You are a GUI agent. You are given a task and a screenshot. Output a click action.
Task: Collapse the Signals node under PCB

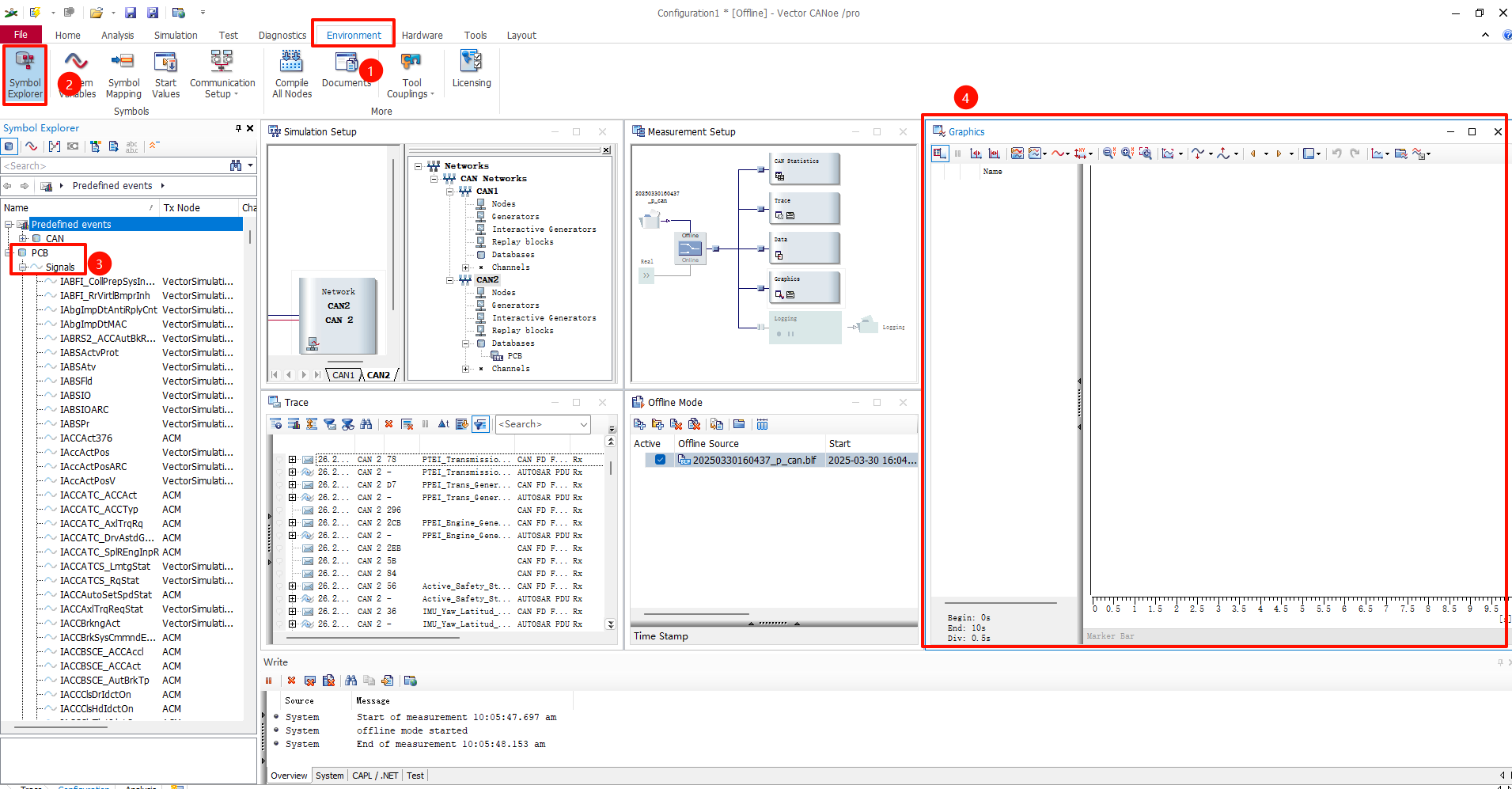click(23, 267)
